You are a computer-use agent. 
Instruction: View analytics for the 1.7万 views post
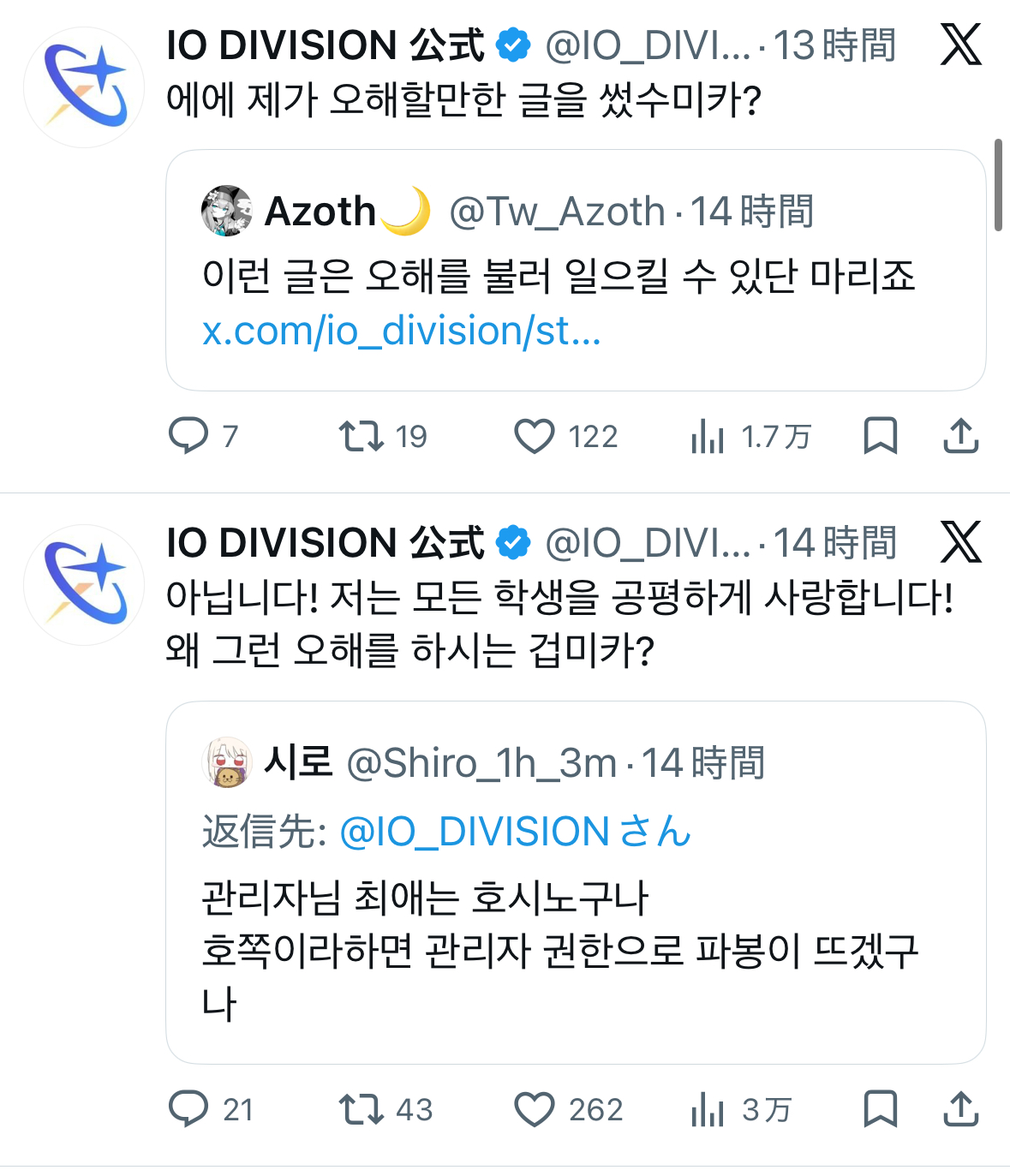708,437
